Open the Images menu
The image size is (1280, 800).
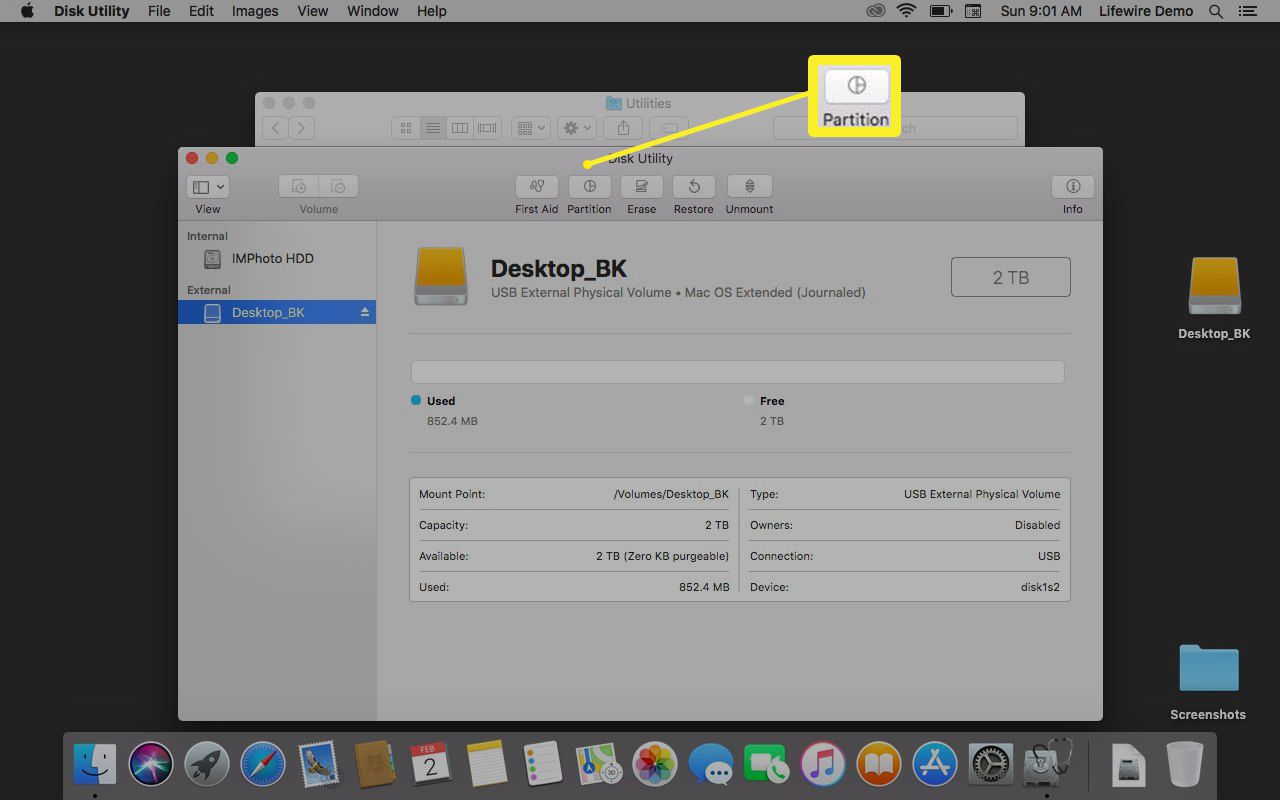[255, 11]
